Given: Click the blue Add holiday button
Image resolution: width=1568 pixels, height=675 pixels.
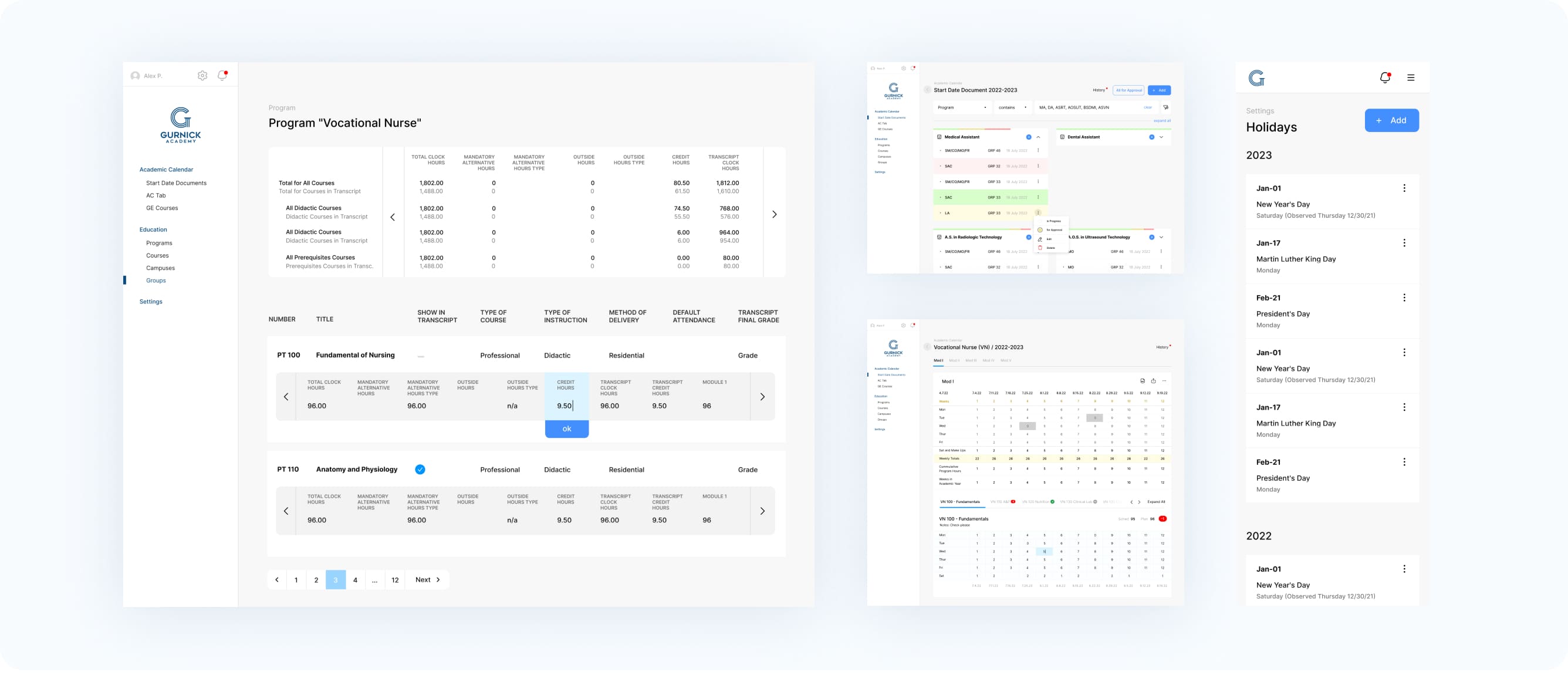Looking at the screenshot, I should (x=1391, y=120).
